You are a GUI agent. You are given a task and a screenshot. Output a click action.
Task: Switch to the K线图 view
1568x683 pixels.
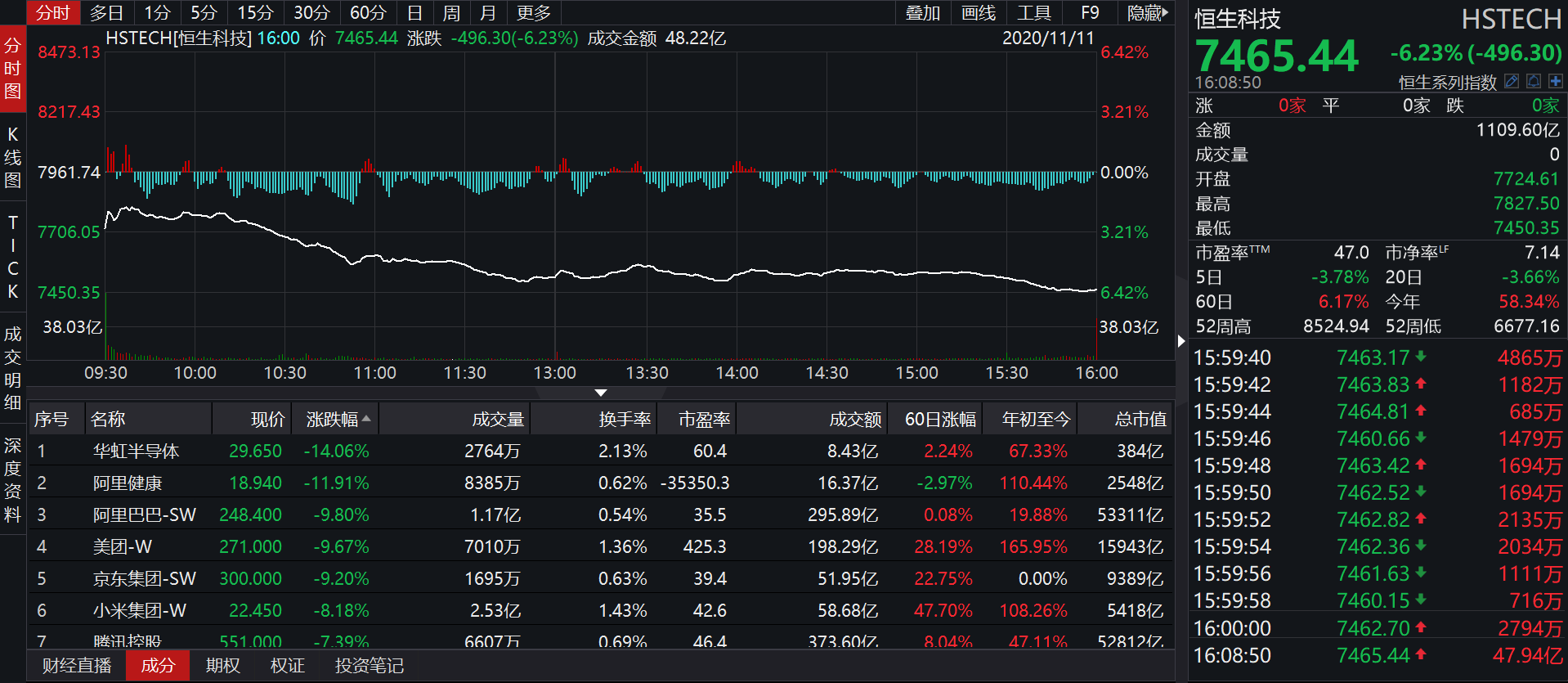click(x=12, y=157)
